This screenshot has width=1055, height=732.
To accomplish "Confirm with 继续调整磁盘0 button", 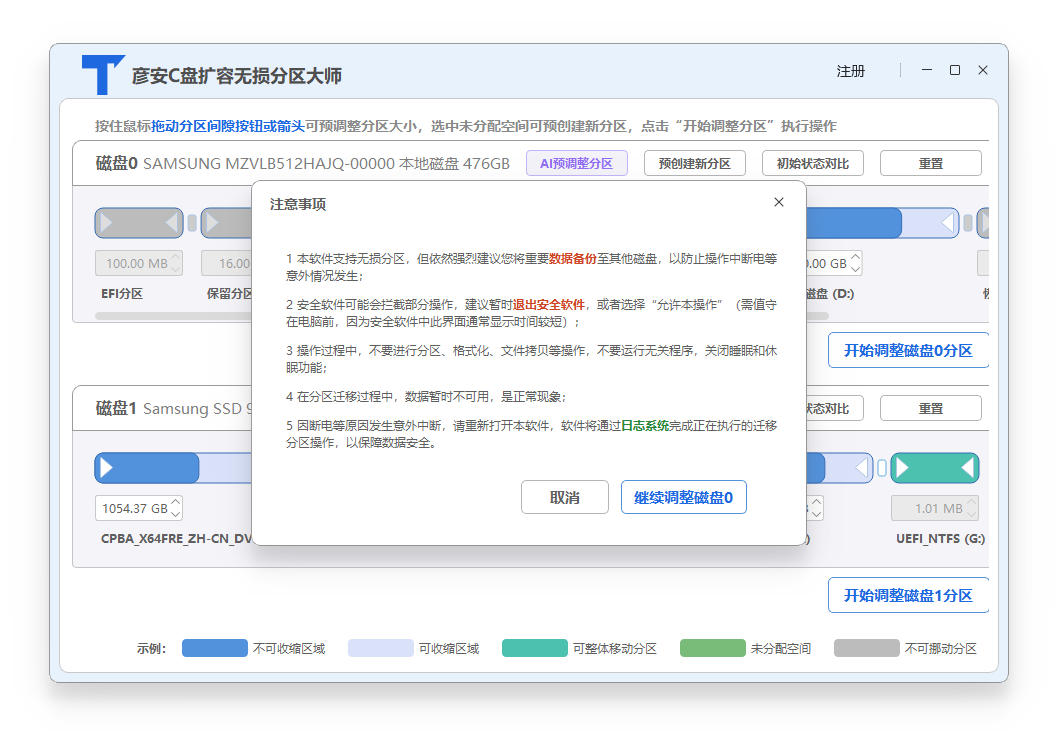I will (x=684, y=497).
